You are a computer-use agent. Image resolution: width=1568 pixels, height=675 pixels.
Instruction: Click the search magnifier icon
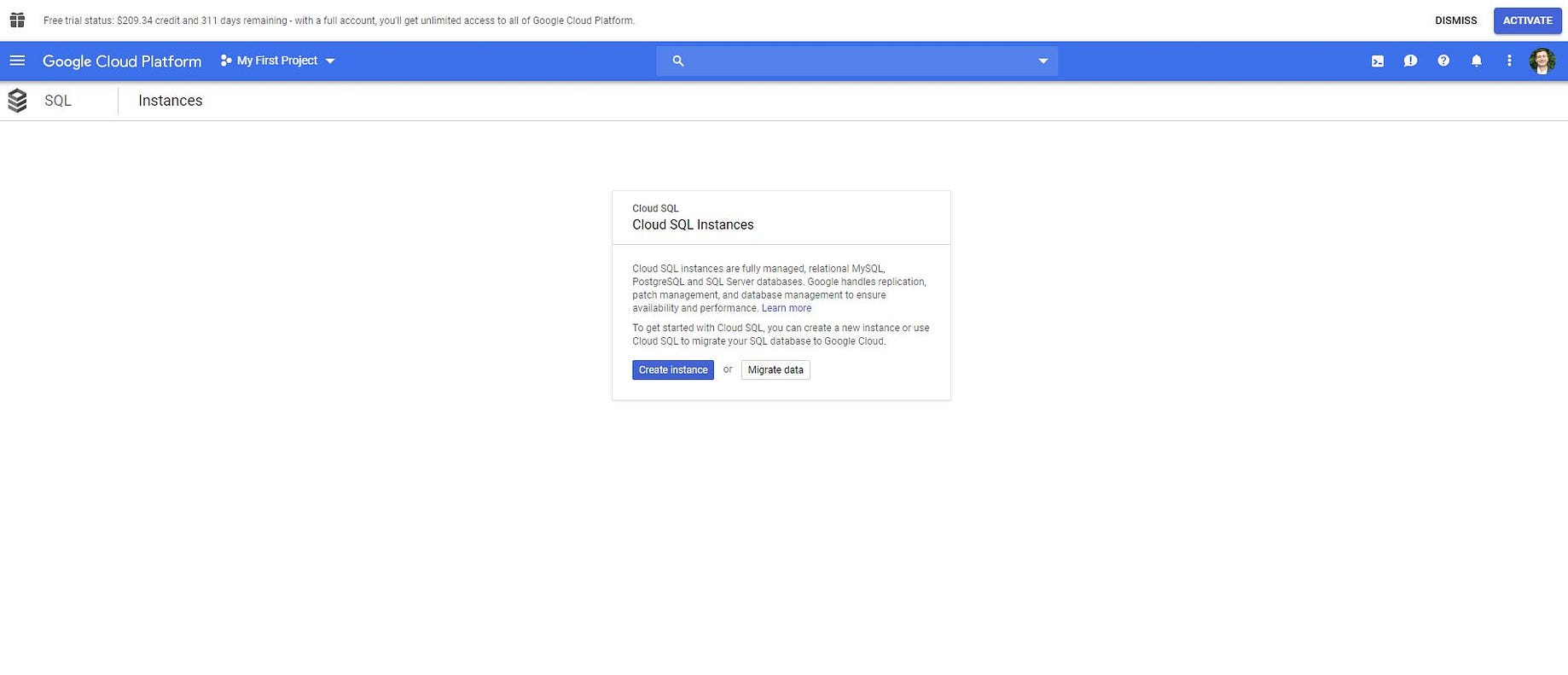point(678,61)
